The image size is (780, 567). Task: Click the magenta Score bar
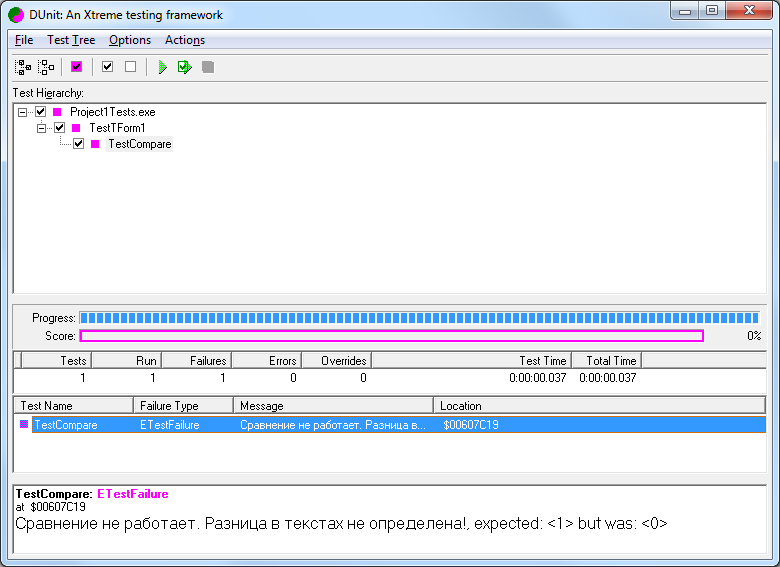coord(391,336)
